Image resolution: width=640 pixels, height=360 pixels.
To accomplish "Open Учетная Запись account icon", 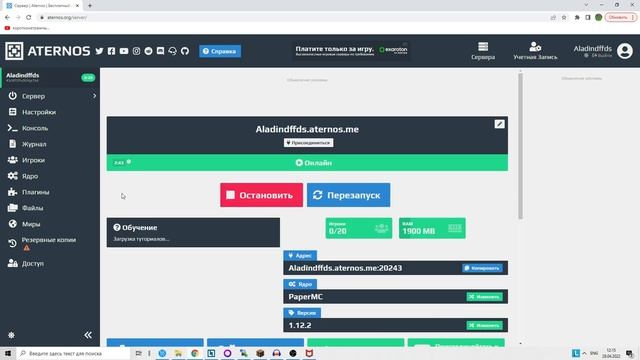I will point(535,51).
